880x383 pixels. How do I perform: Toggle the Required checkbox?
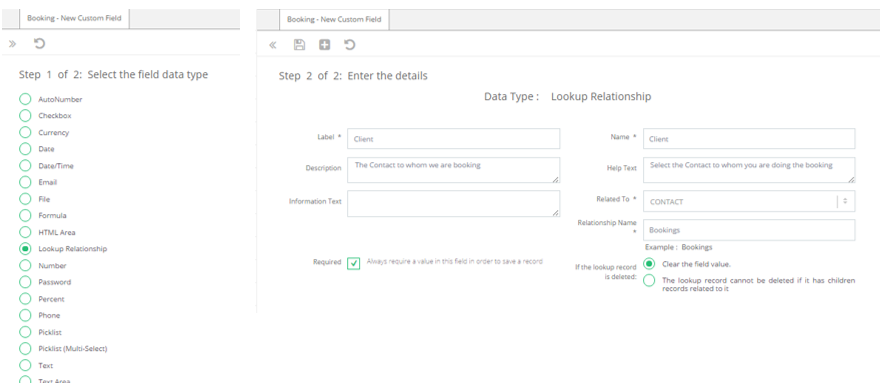click(x=354, y=263)
